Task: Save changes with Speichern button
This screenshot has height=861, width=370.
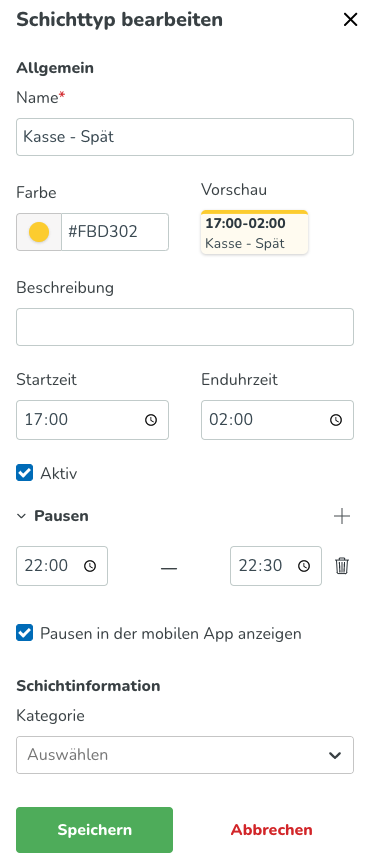Action: click(94, 830)
